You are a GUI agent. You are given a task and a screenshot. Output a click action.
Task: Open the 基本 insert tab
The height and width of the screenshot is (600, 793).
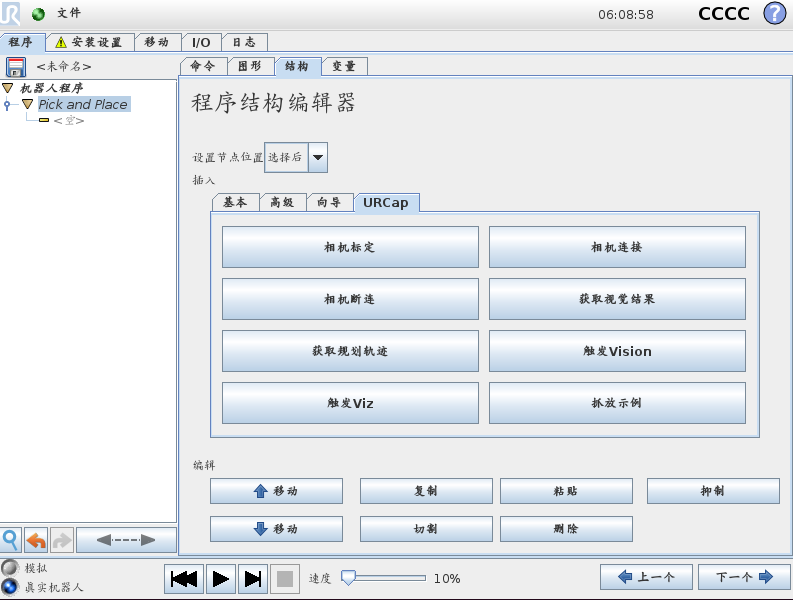click(235, 202)
